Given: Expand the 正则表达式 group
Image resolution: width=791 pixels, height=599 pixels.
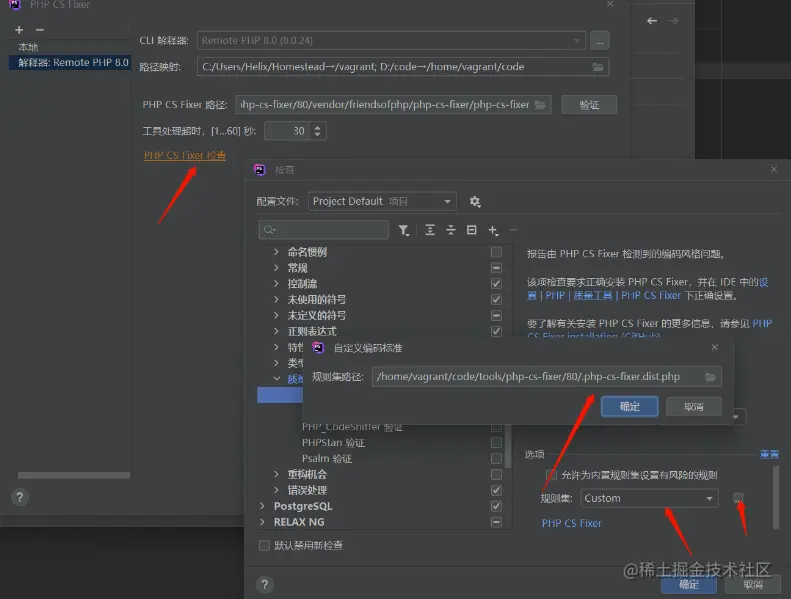Looking at the screenshot, I should [276, 331].
